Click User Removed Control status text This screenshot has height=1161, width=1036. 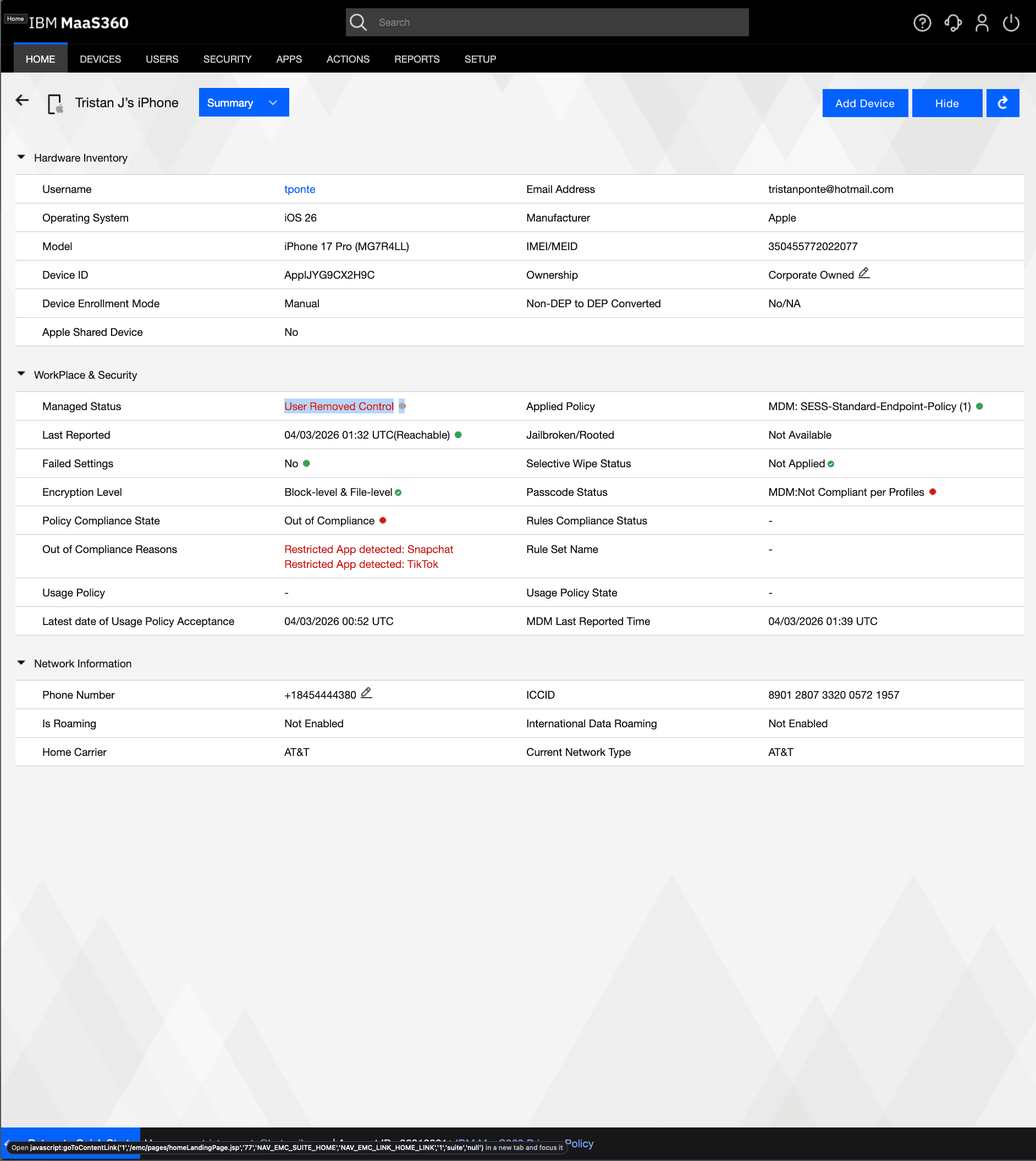click(339, 406)
